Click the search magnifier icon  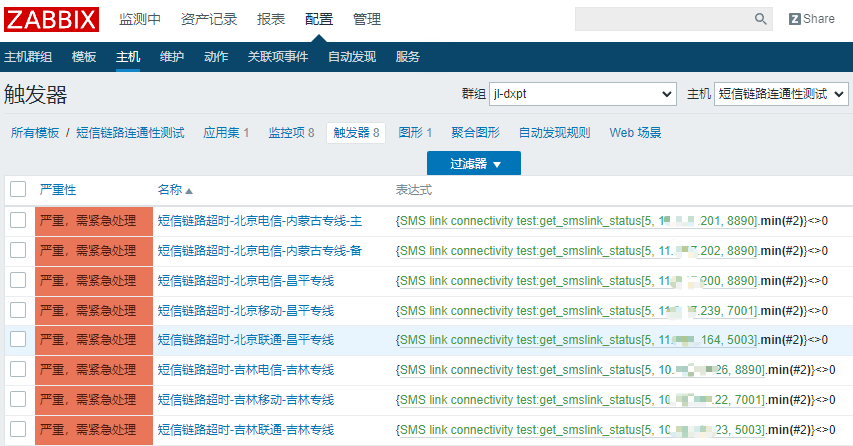(761, 19)
